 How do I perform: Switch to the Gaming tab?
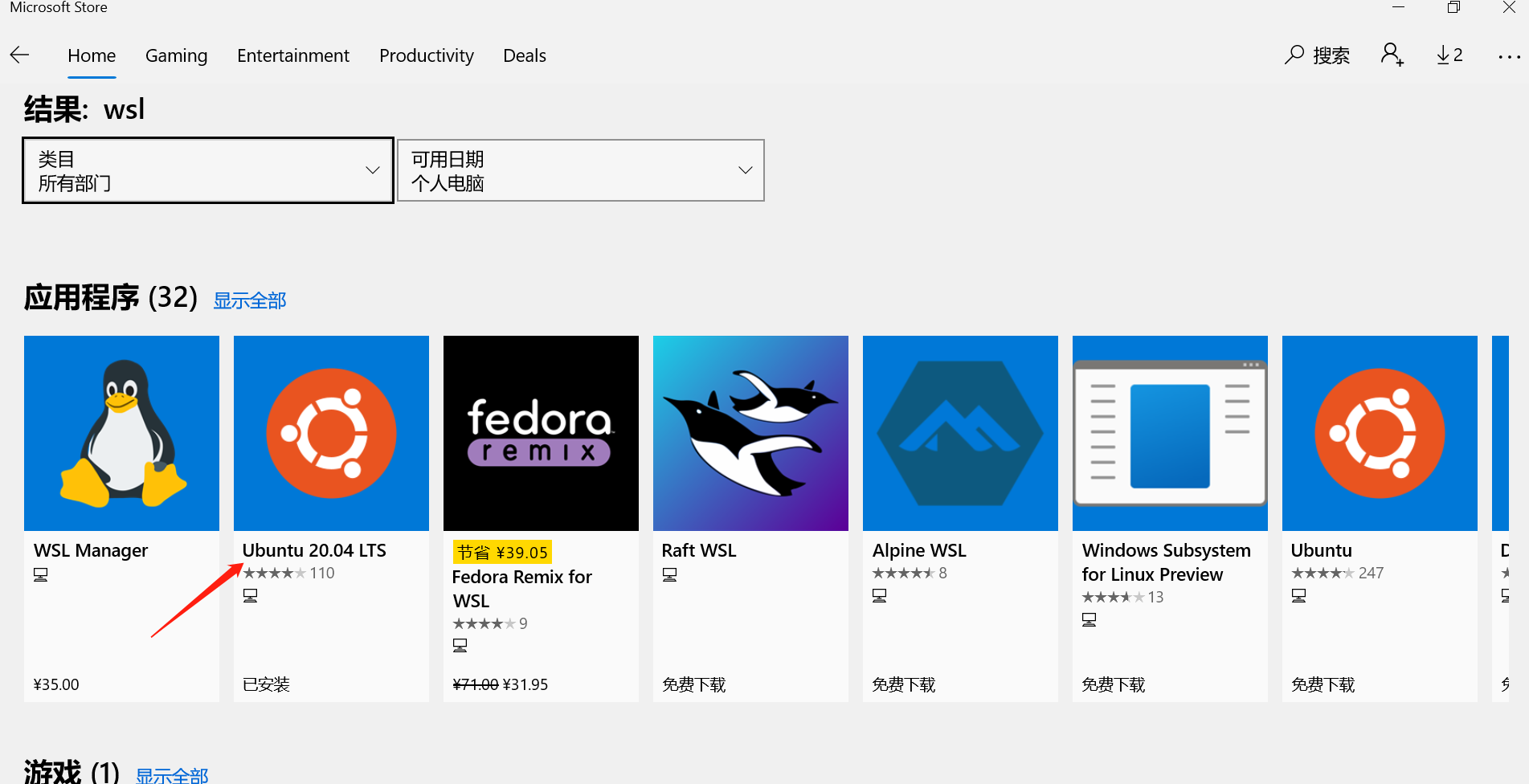tap(176, 55)
